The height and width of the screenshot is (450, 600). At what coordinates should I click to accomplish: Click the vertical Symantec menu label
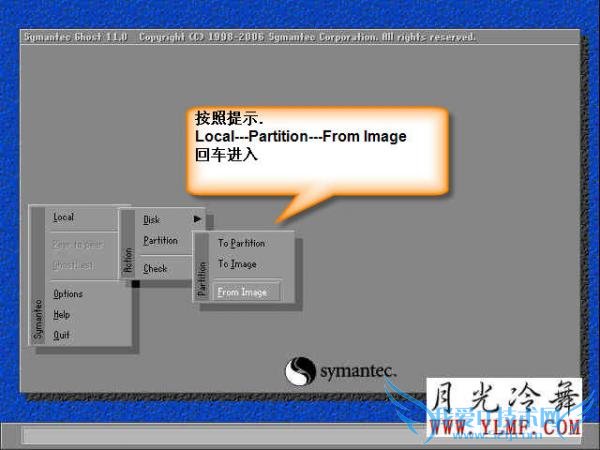pos(38,320)
